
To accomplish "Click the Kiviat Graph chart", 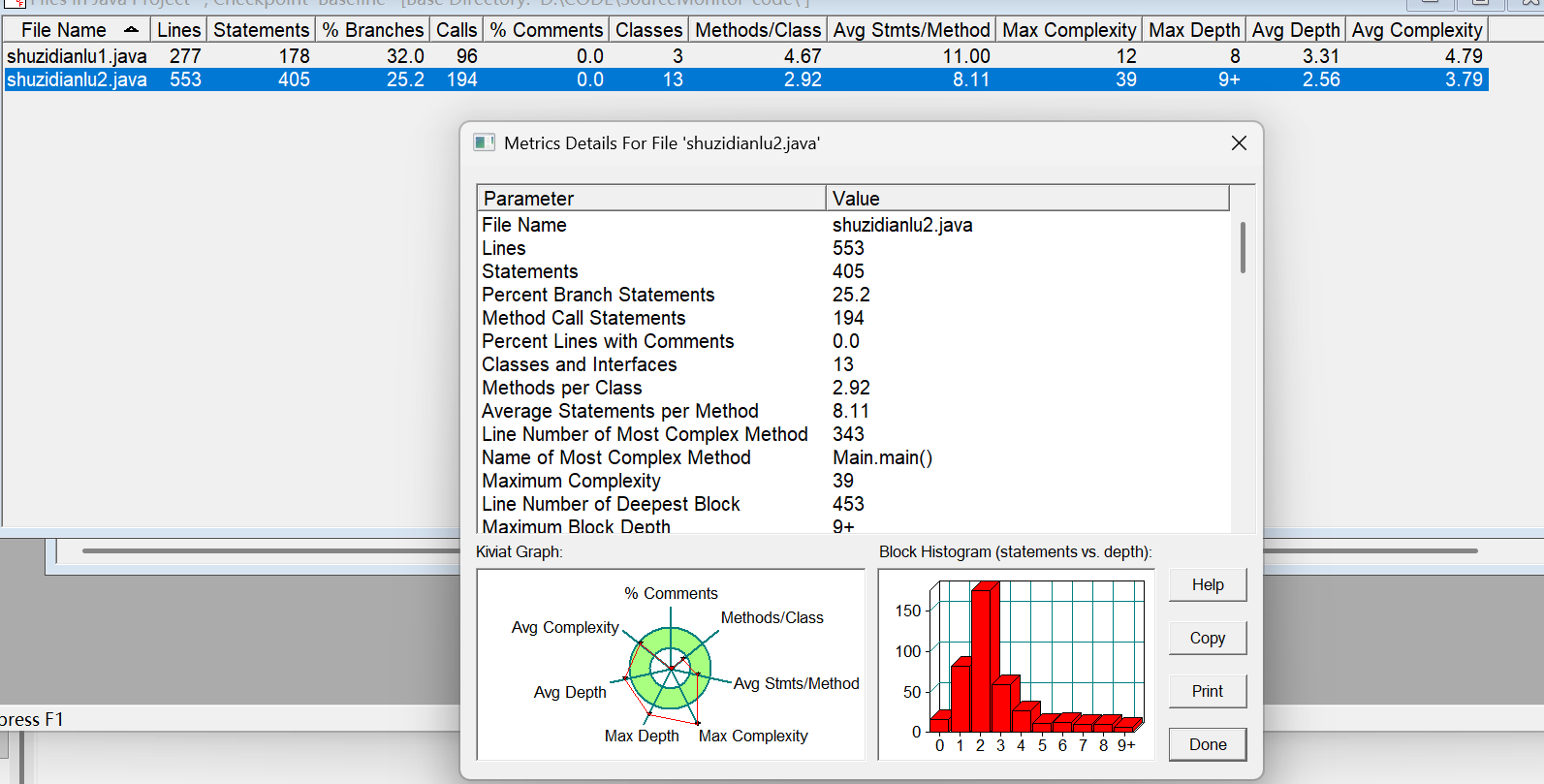I will [671, 665].
